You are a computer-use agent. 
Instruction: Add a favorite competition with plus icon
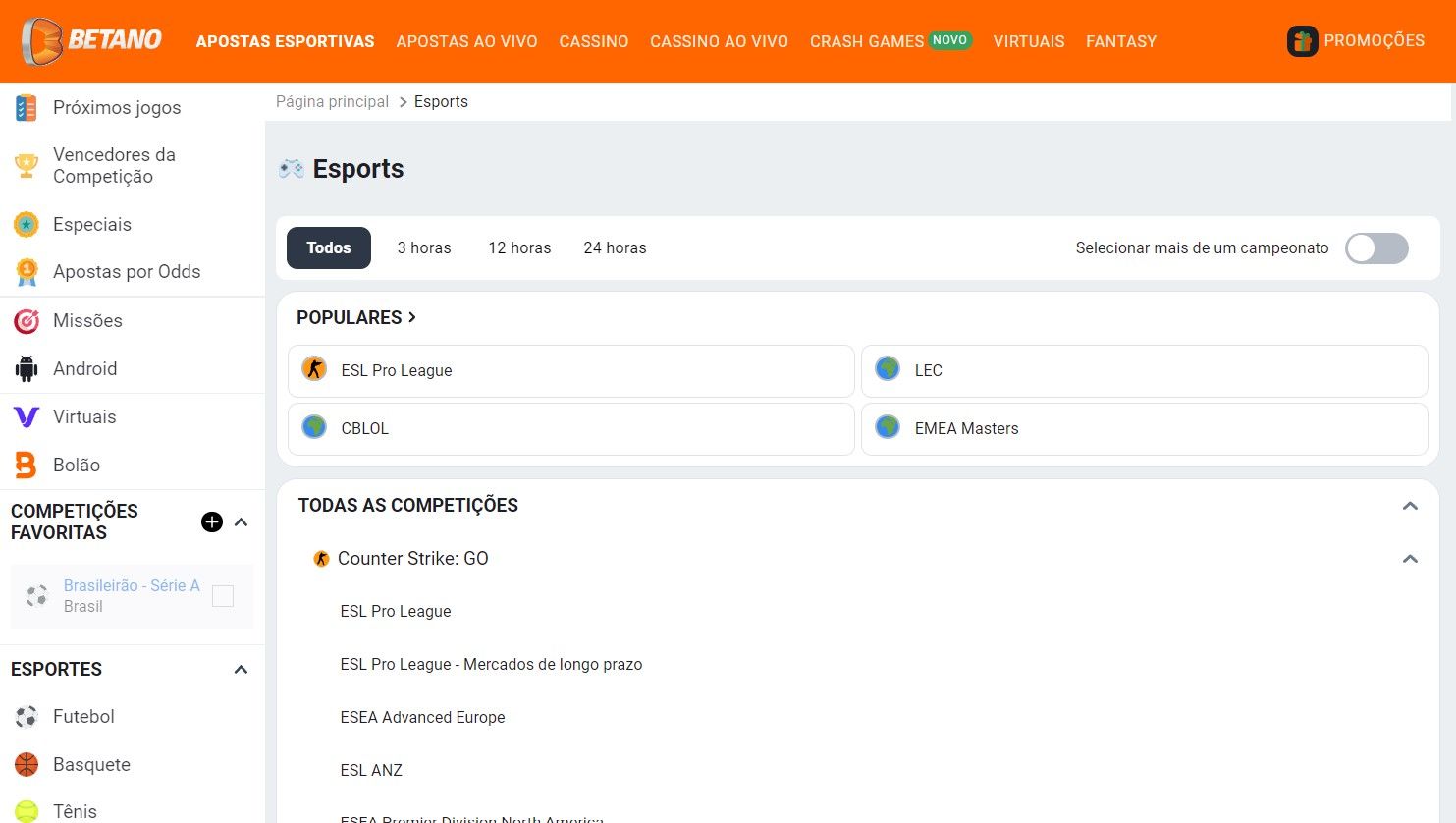212,521
